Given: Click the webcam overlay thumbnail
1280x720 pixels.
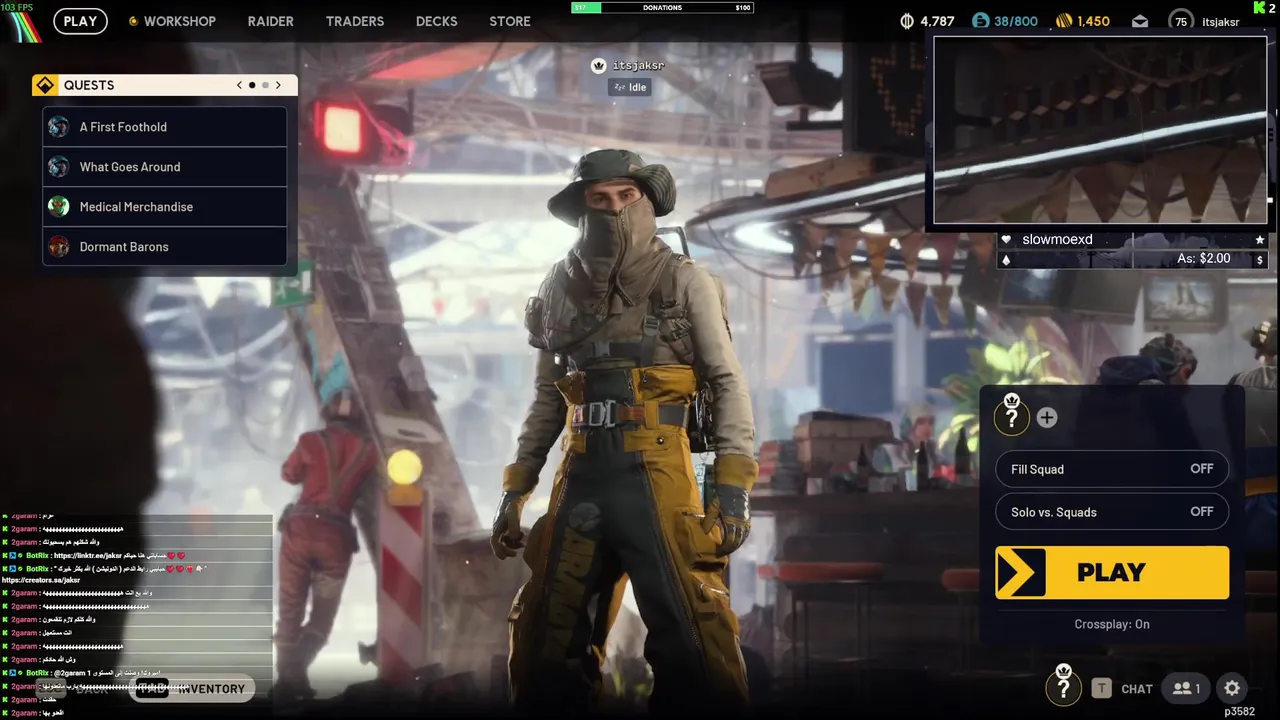Looking at the screenshot, I should click(1100, 130).
